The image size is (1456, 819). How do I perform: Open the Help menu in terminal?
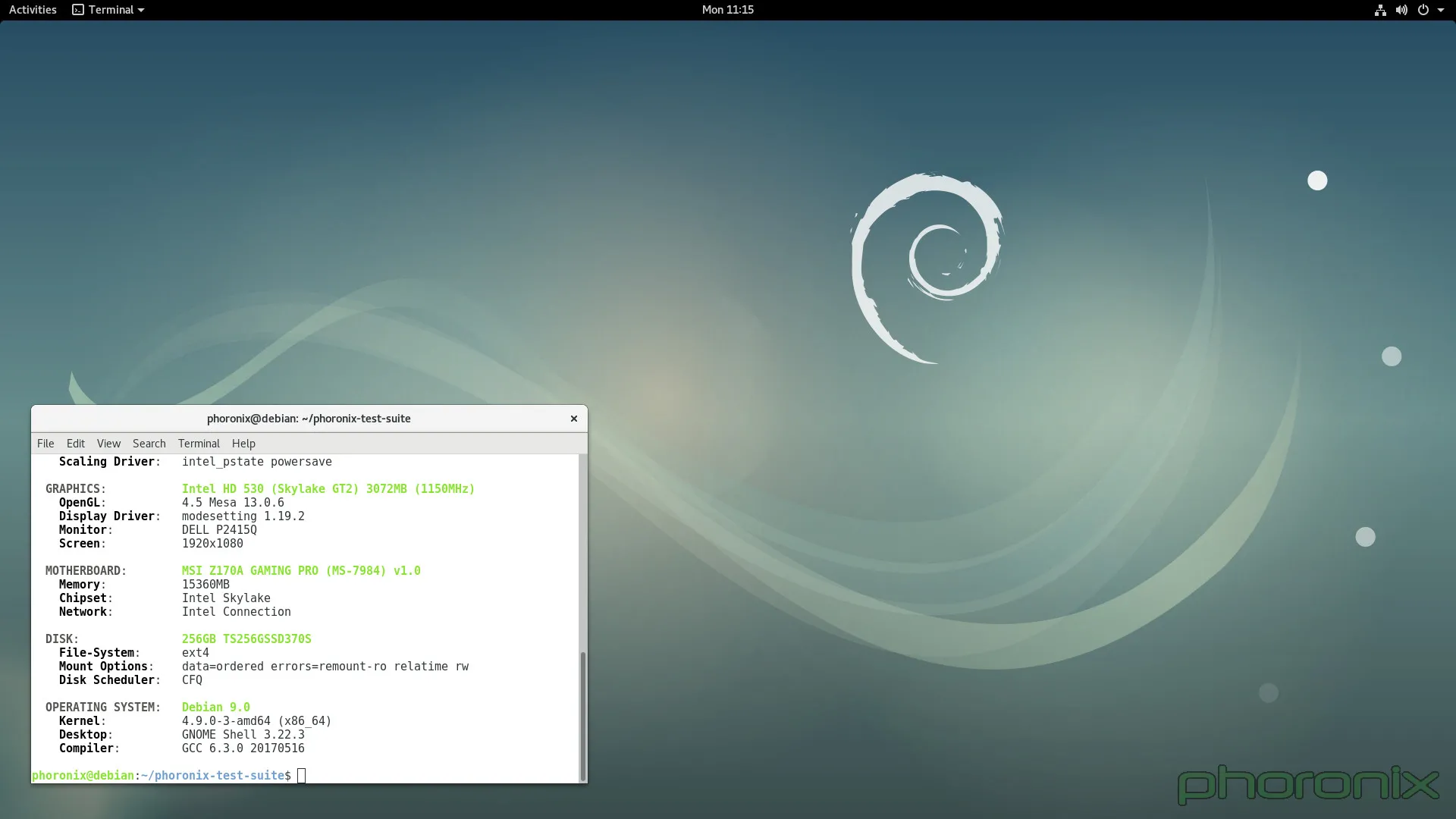tap(243, 444)
